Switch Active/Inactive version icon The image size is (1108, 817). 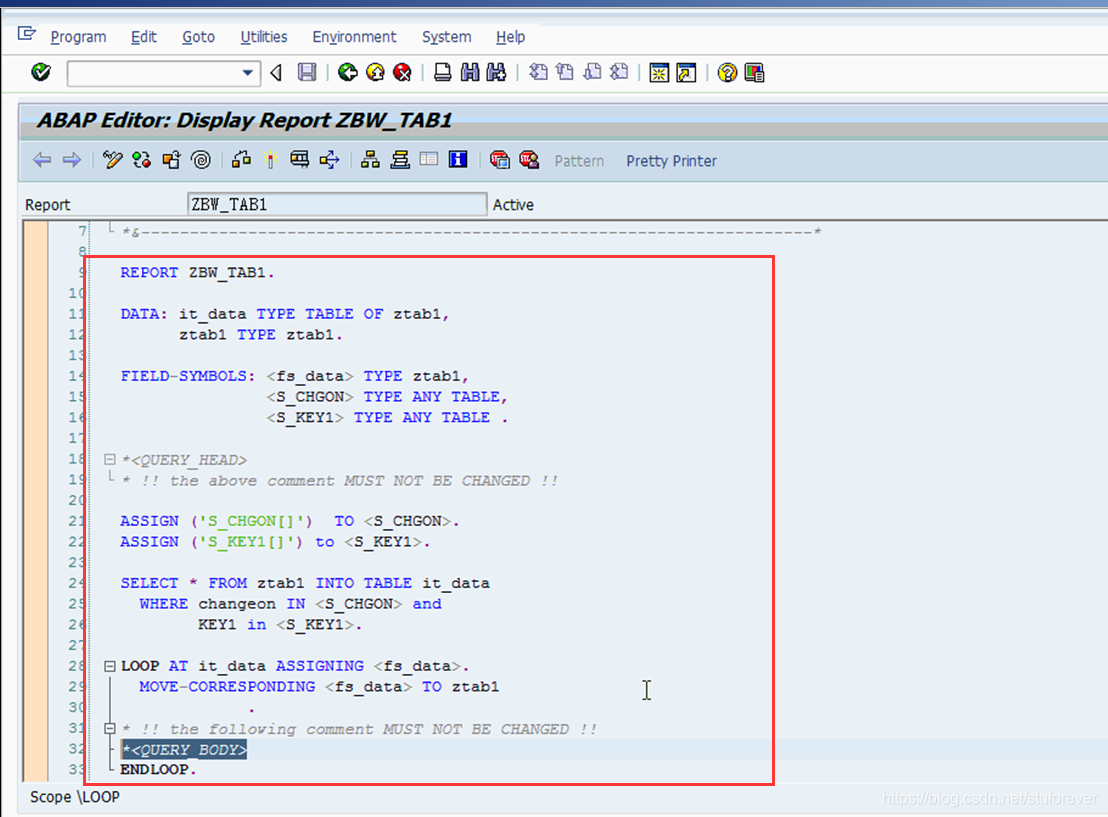coord(141,160)
